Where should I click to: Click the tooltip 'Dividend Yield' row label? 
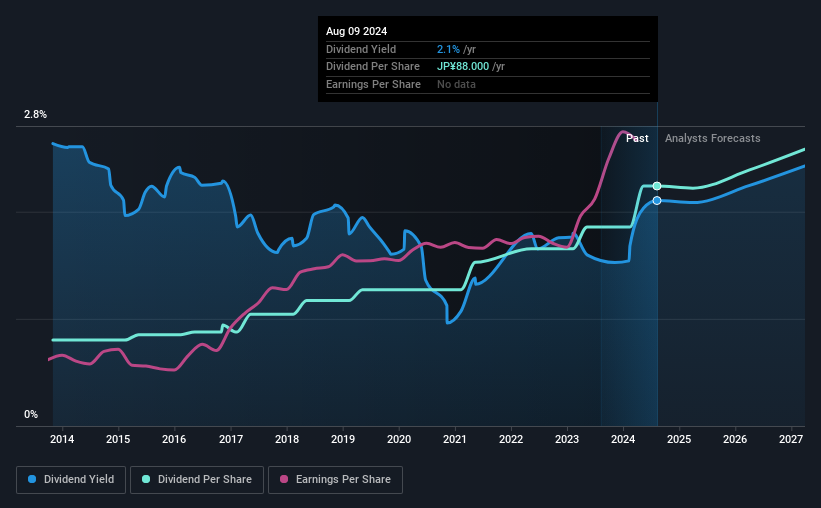click(361, 49)
